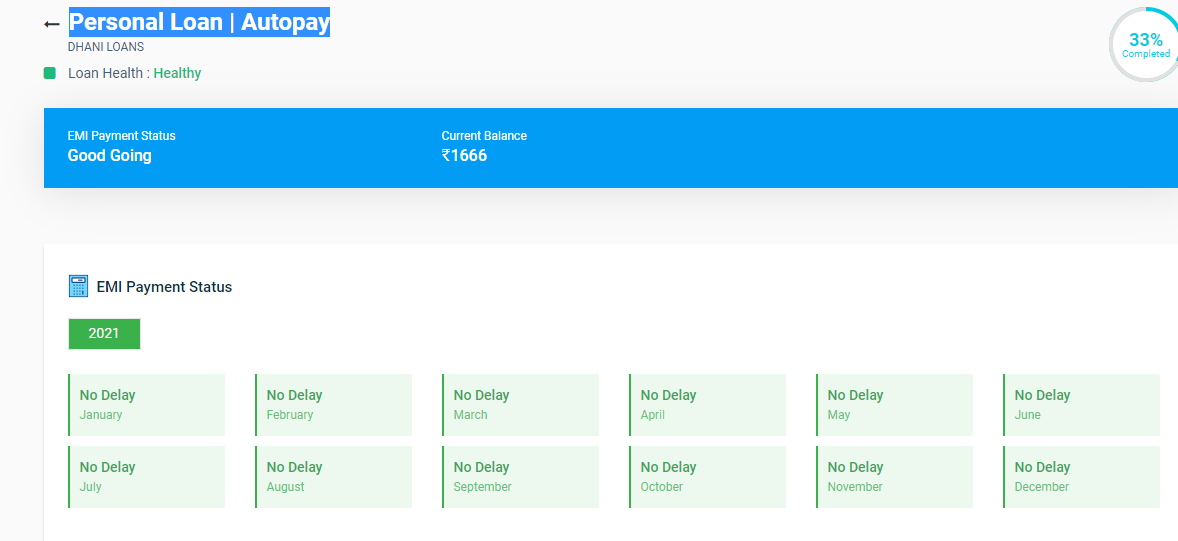Select the April payment status tile
This screenshot has height=541, width=1178.
(x=707, y=405)
